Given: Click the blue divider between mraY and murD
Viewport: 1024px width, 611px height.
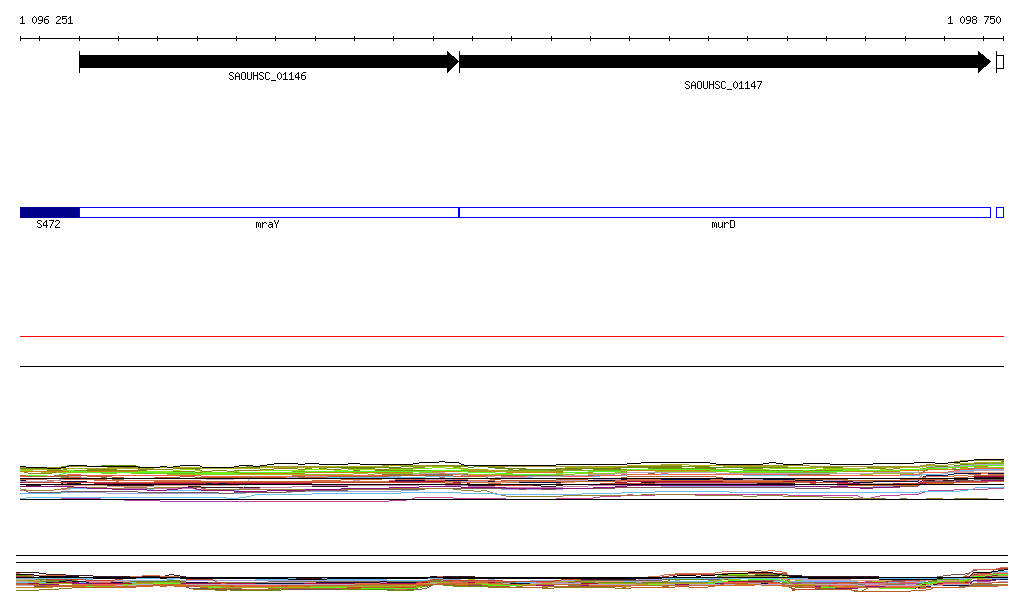Looking at the screenshot, I should [x=459, y=212].
